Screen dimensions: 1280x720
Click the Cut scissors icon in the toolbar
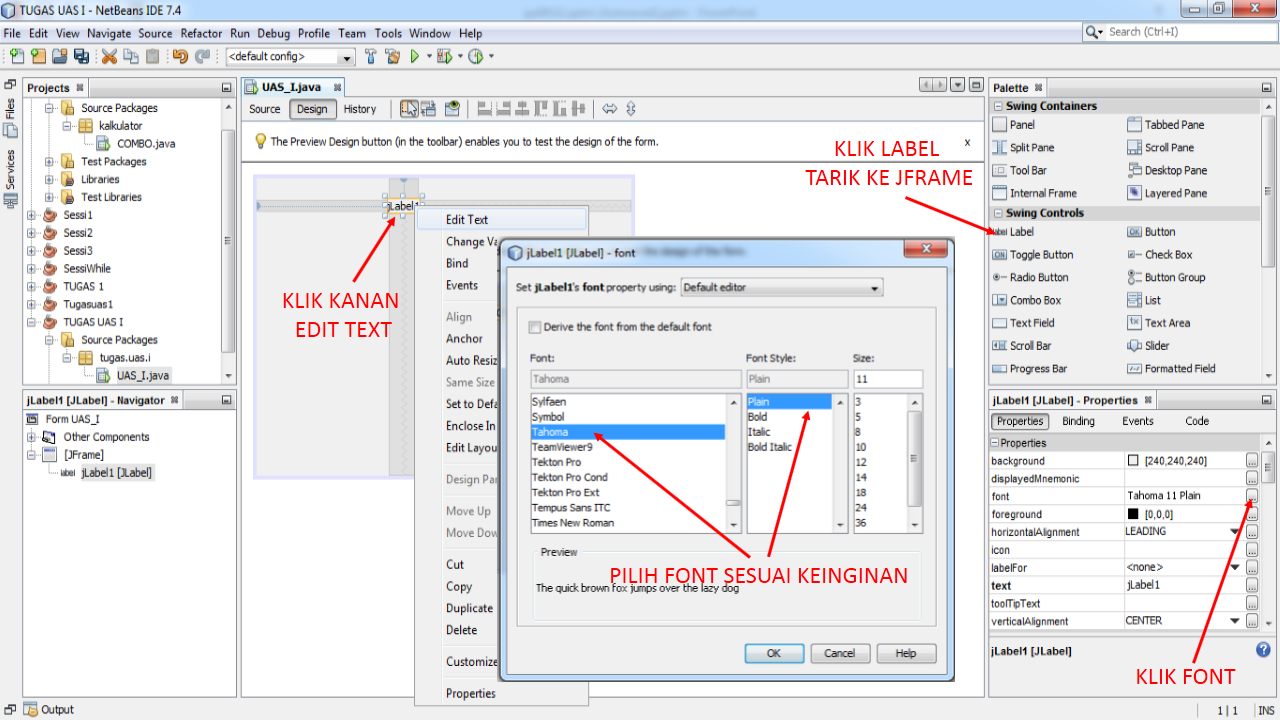(108, 56)
